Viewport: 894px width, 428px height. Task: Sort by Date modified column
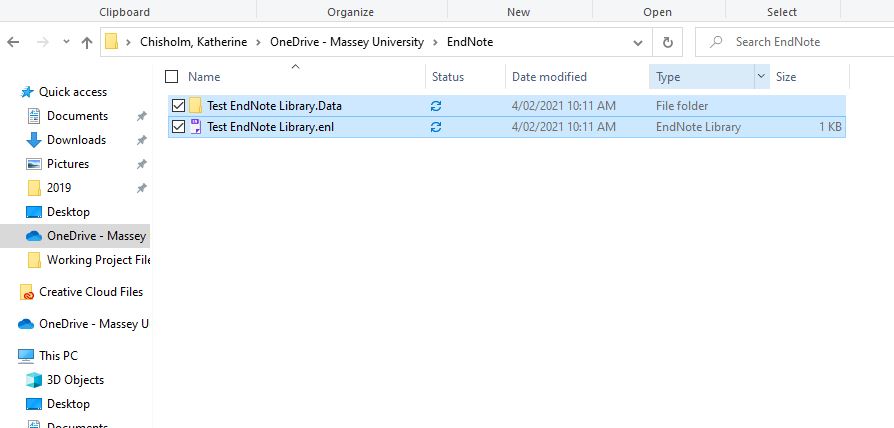[549, 77]
